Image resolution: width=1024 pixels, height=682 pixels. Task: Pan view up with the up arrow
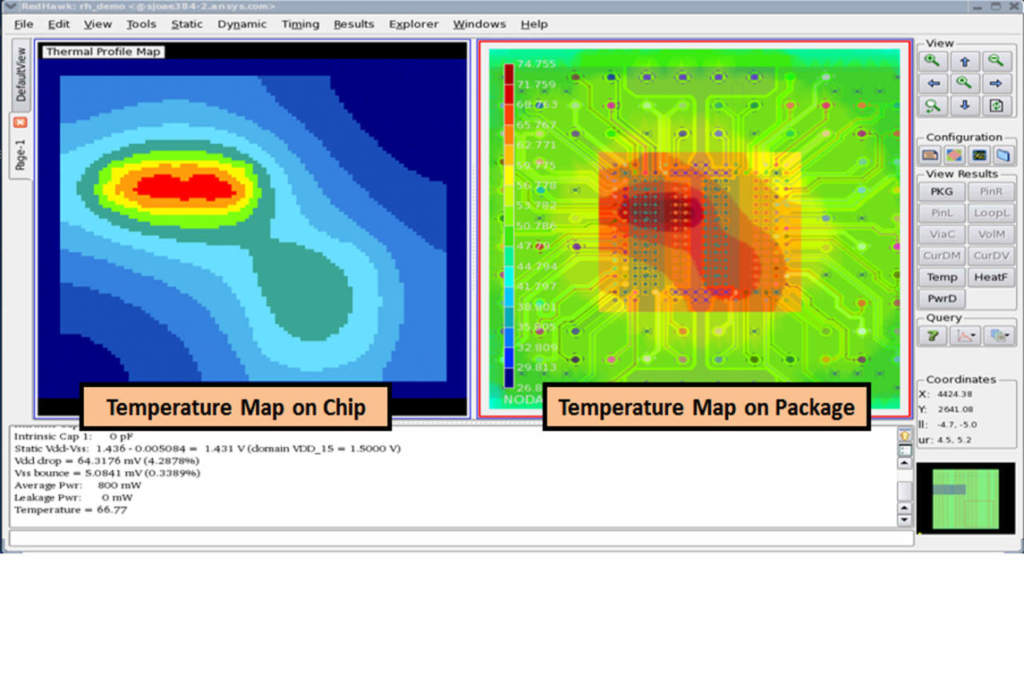tap(965, 61)
